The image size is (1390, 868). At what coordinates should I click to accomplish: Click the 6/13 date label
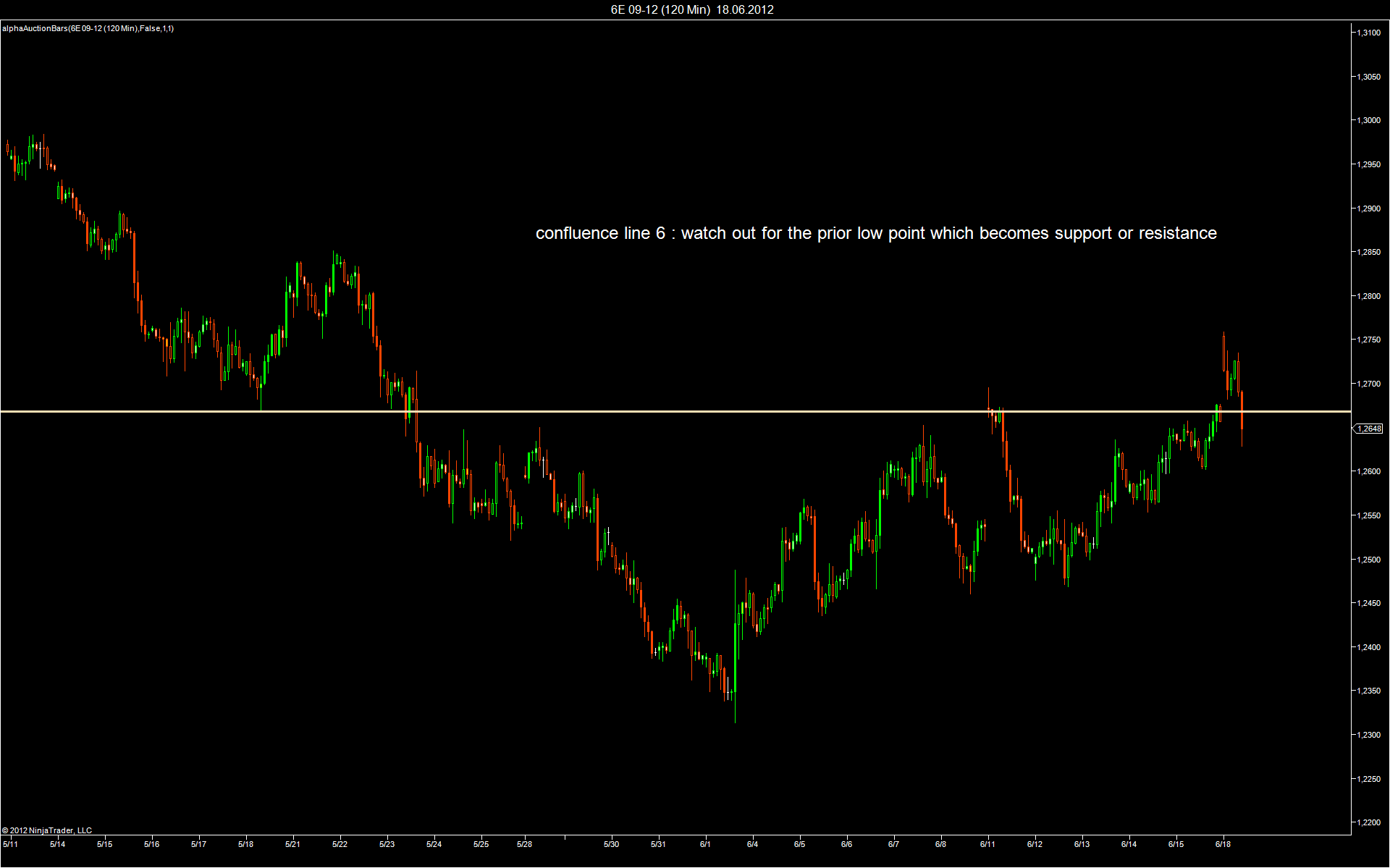click(x=1082, y=844)
